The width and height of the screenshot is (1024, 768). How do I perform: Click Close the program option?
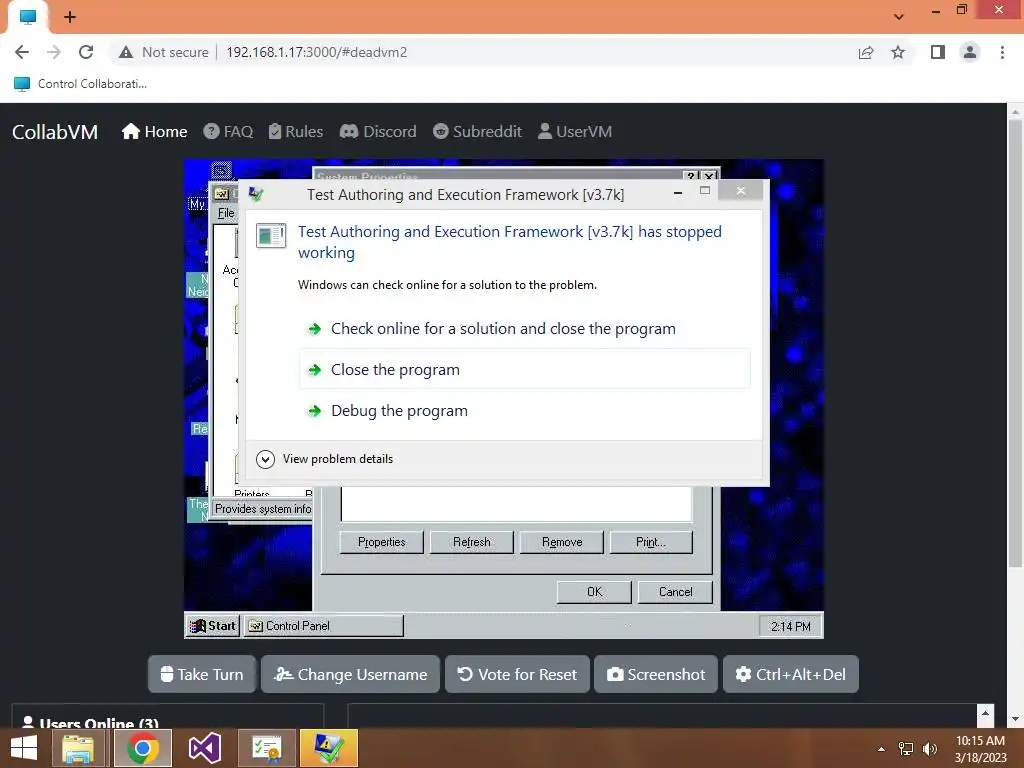524,370
